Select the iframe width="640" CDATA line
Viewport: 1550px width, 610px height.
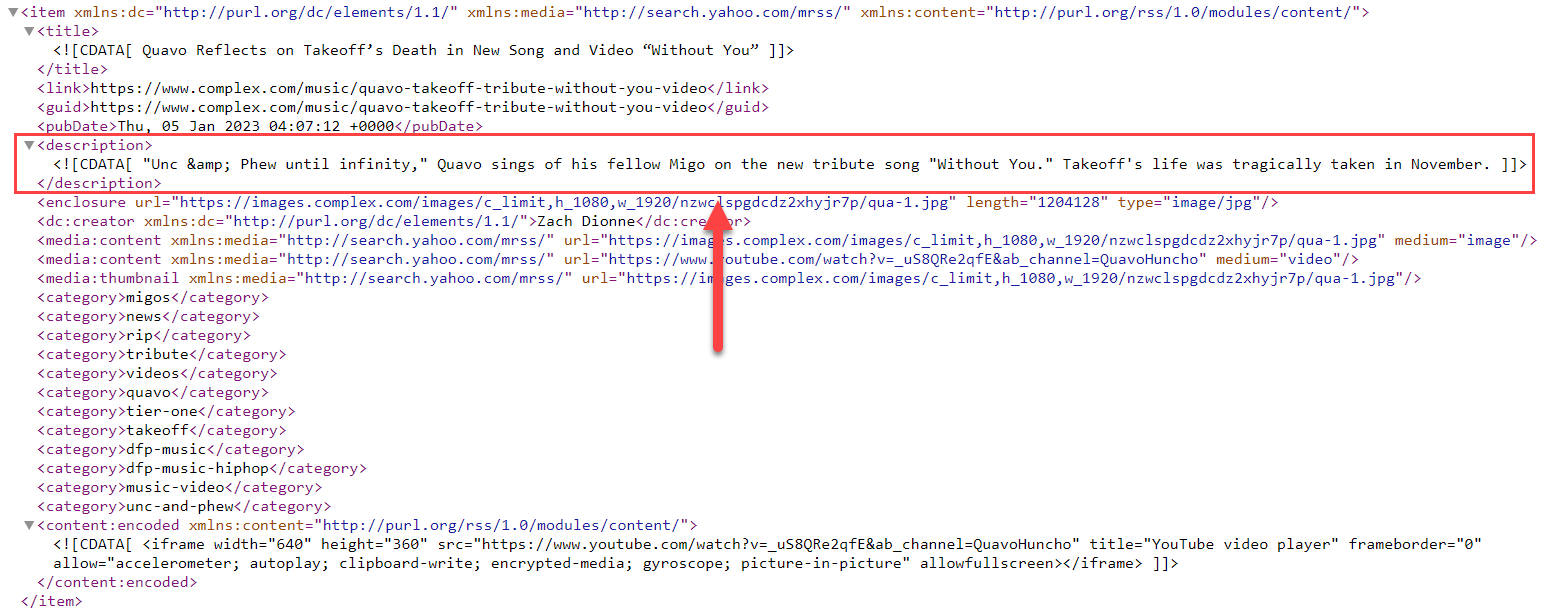[767, 545]
